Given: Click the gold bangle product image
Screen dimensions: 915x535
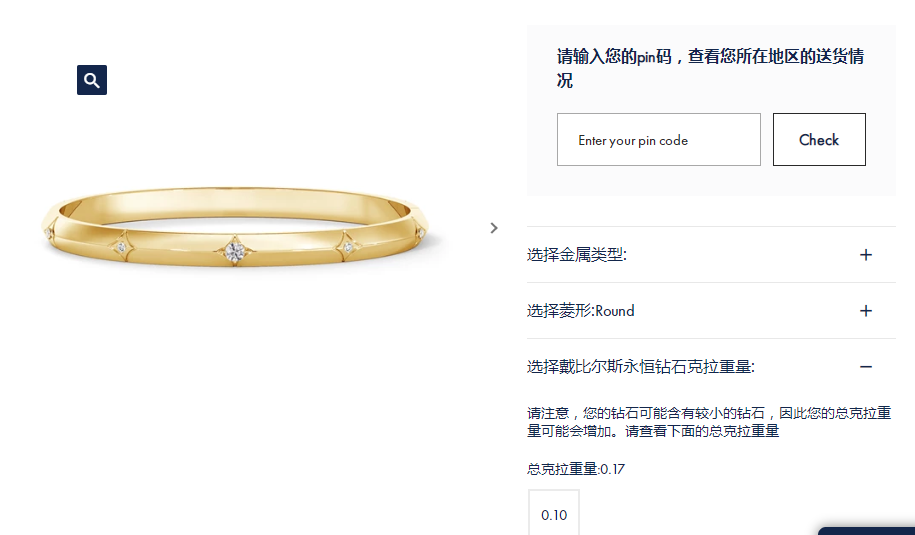Looking at the screenshot, I should (x=235, y=228).
